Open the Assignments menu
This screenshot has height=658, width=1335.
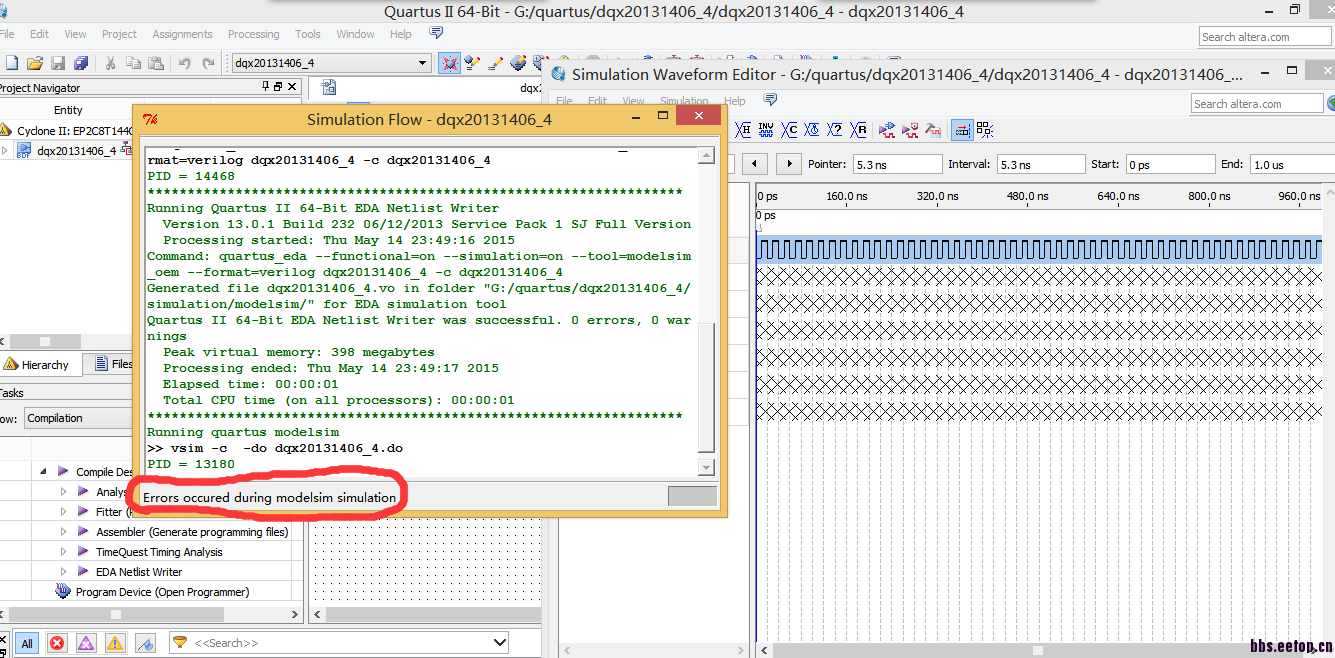(182, 34)
